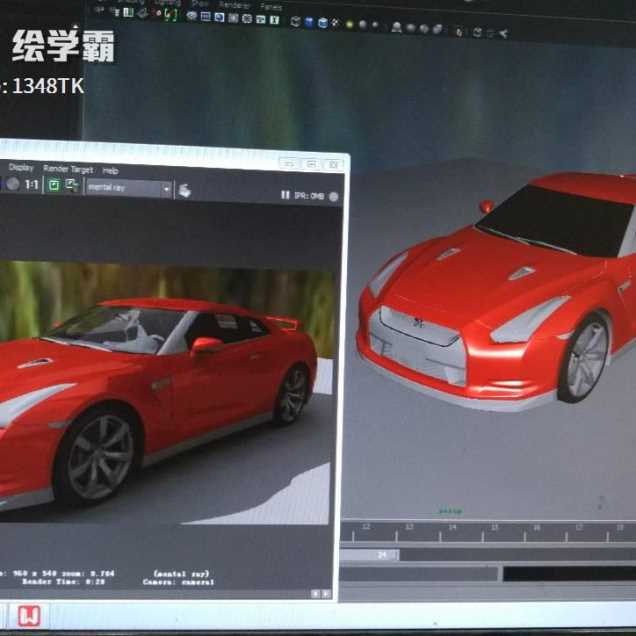Click the gray alpha channel circle icon
636x636 pixels.
(x=13, y=184)
